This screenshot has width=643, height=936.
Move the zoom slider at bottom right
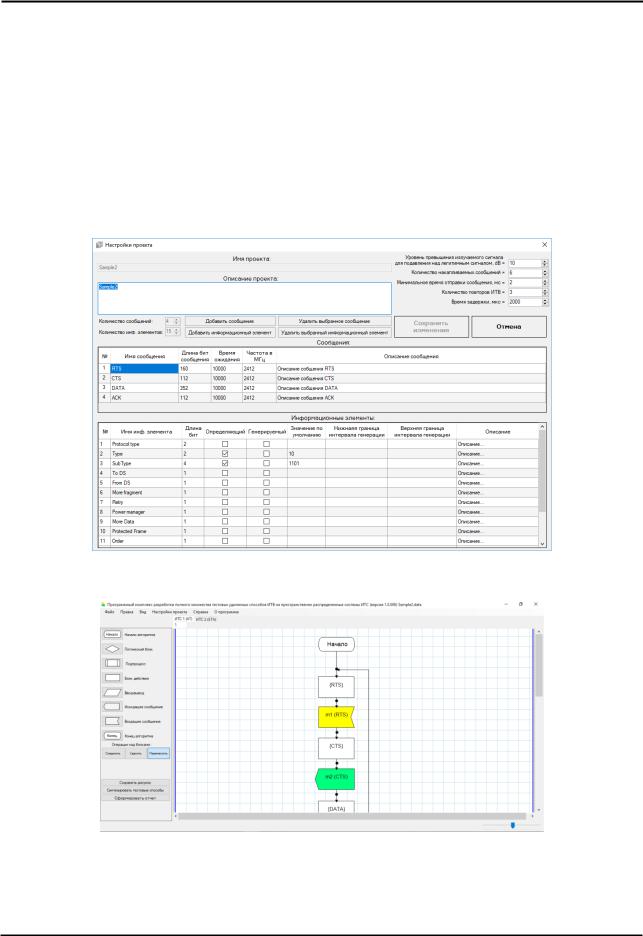coord(512,825)
